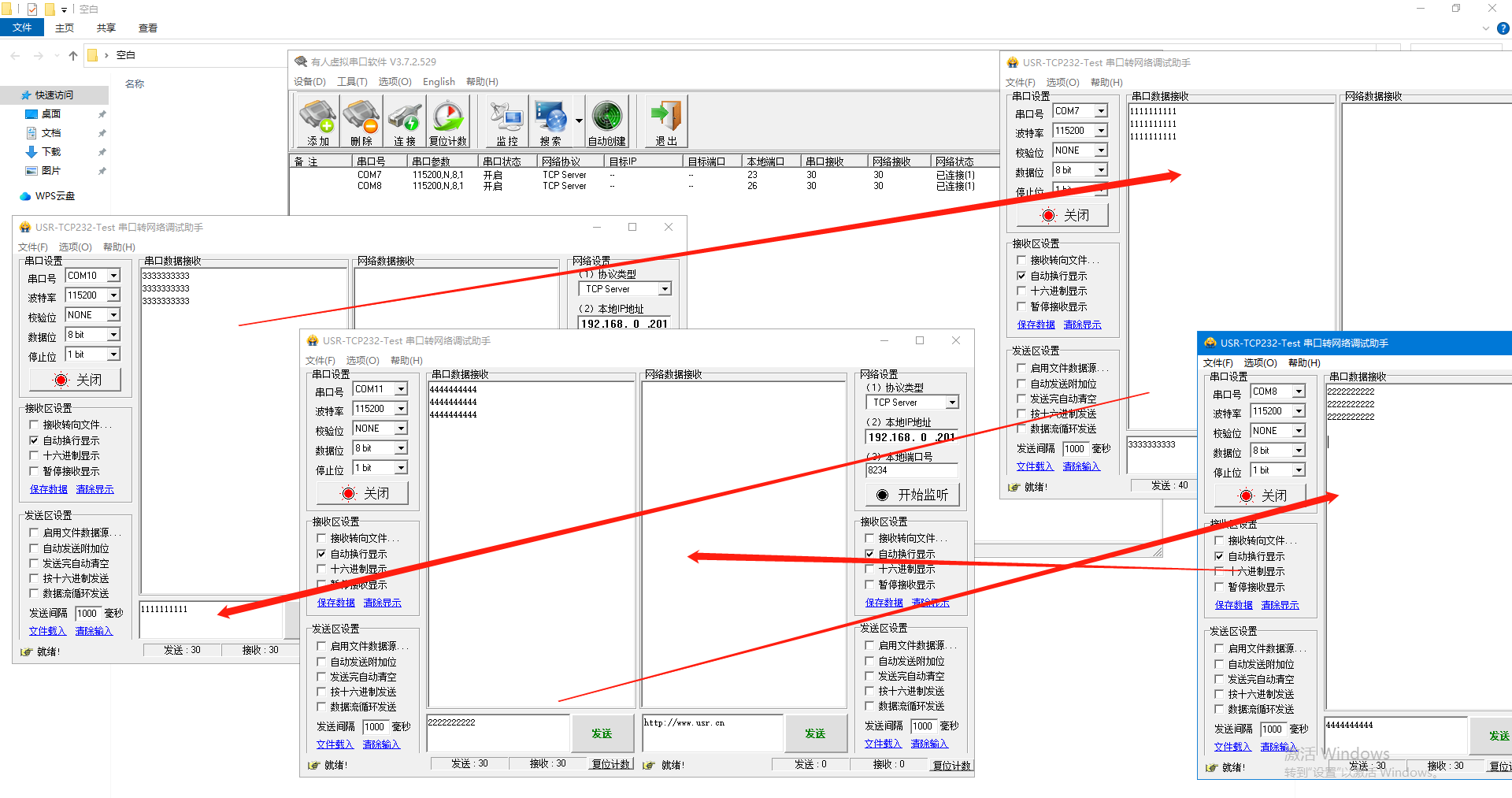Click 清除显示 link in the COM10 window
The height and width of the screenshot is (798, 1512).
coord(94,489)
